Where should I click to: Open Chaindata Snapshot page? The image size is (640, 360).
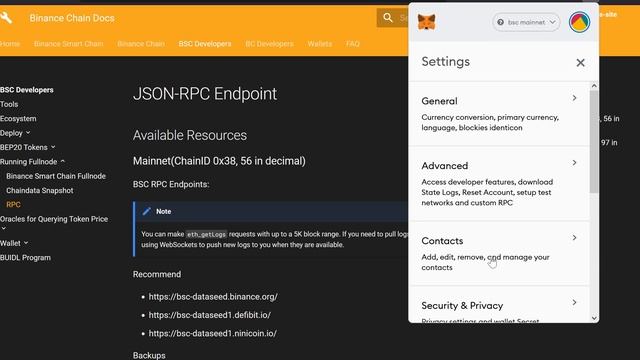pos(40,190)
